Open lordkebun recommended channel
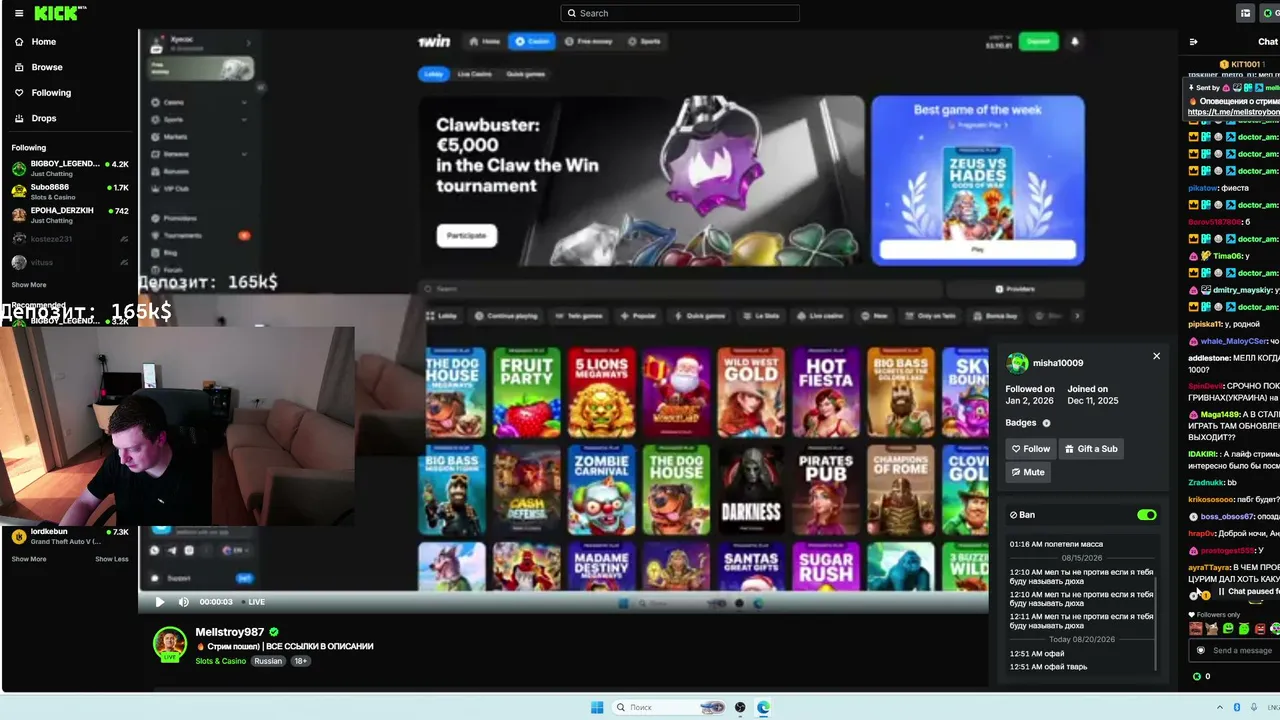 pyautogui.click(x=70, y=536)
